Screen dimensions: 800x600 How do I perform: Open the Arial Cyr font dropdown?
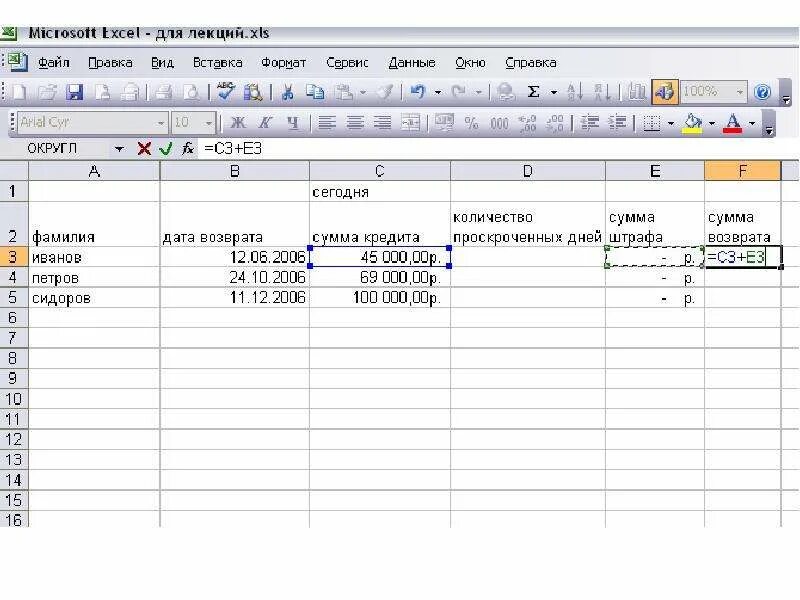pos(160,123)
